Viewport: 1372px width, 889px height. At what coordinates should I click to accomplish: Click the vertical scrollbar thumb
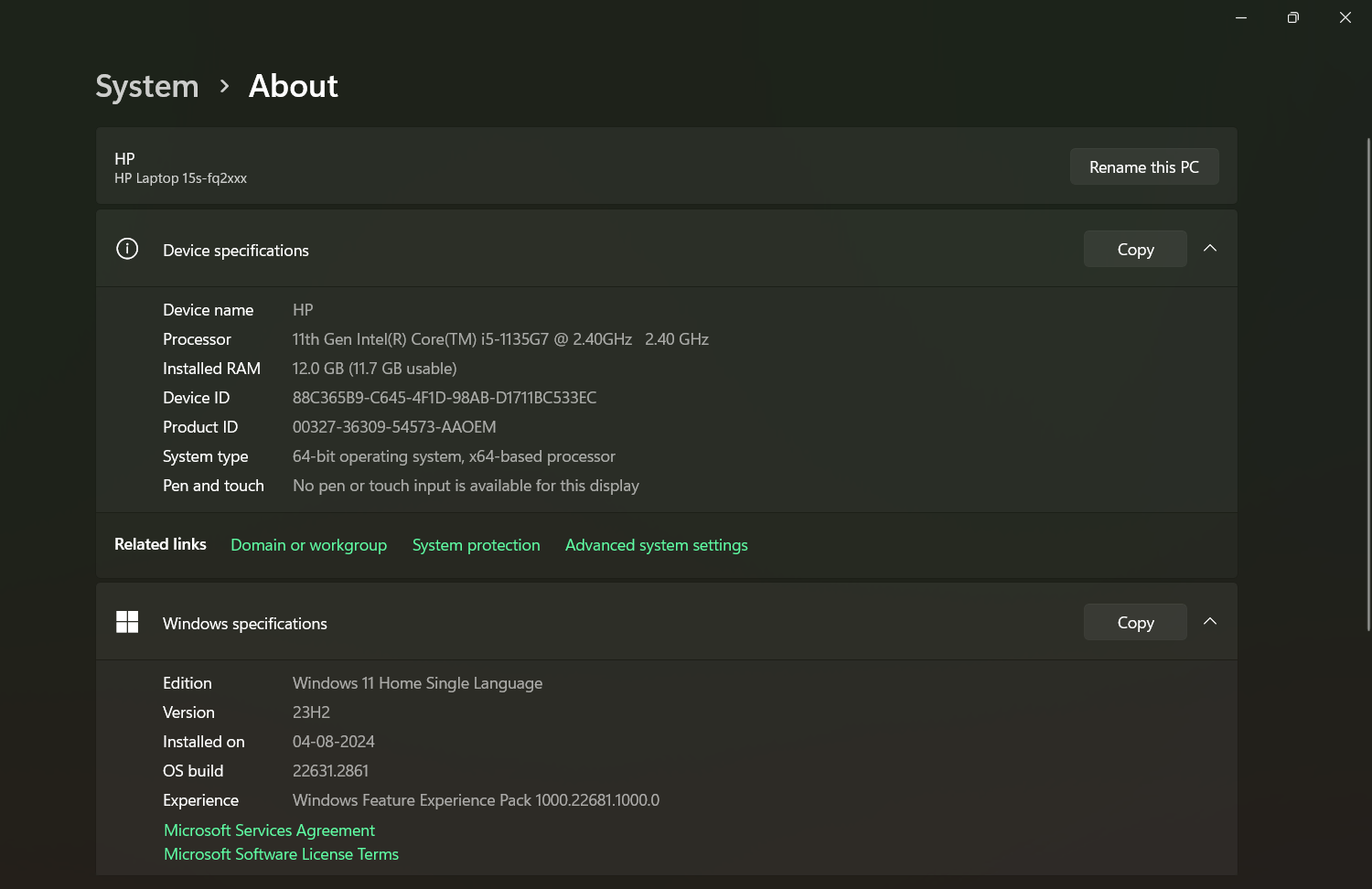point(1368,384)
